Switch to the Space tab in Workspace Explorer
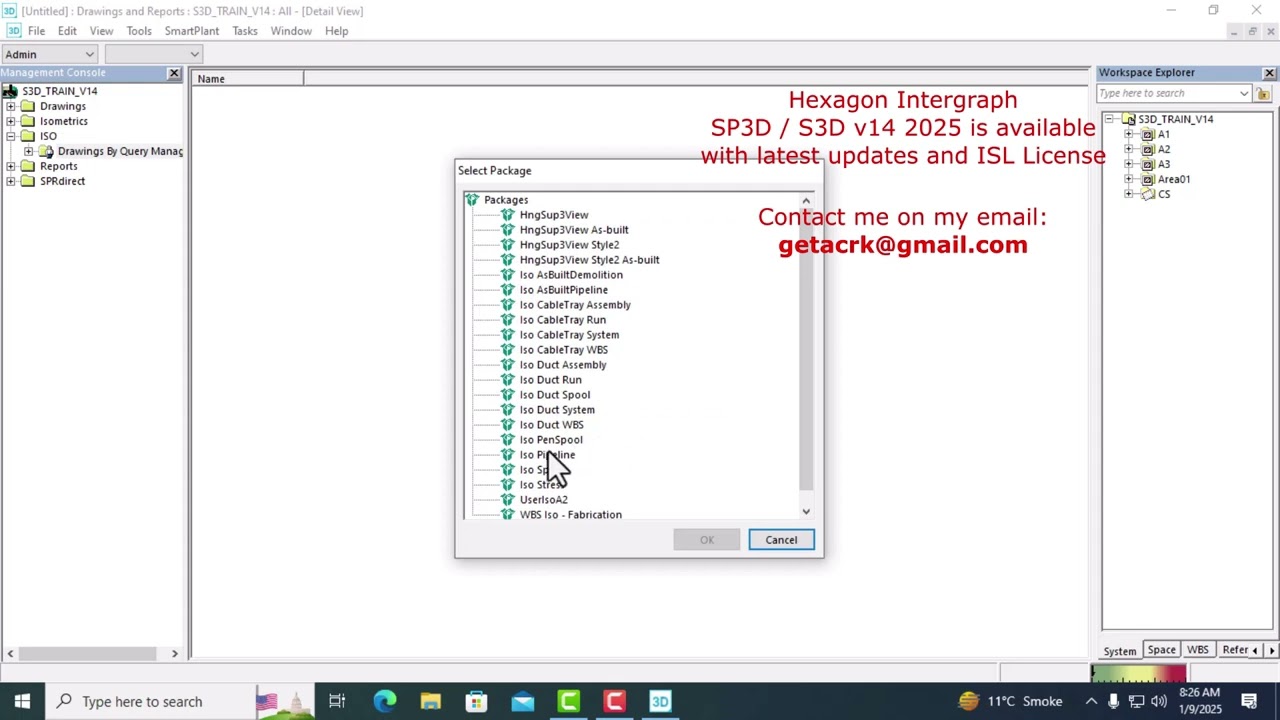This screenshot has width=1280, height=720. (x=1161, y=650)
